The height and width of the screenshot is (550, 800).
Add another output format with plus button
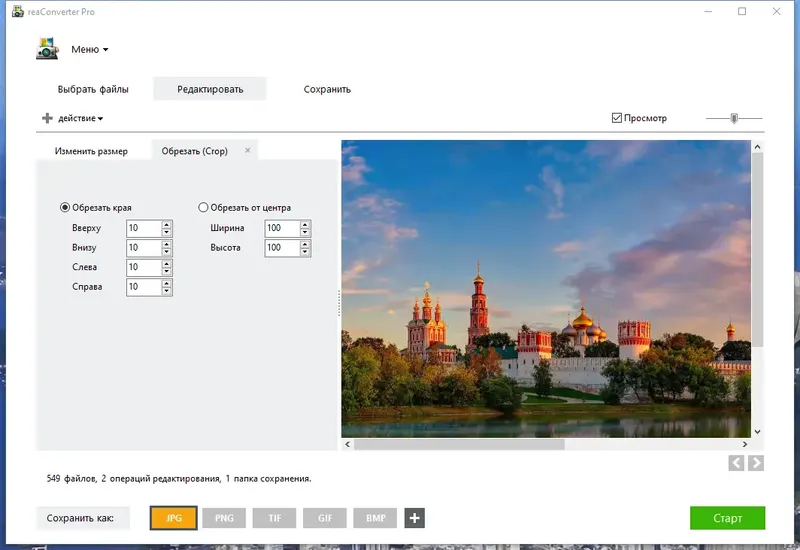click(414, 518)
